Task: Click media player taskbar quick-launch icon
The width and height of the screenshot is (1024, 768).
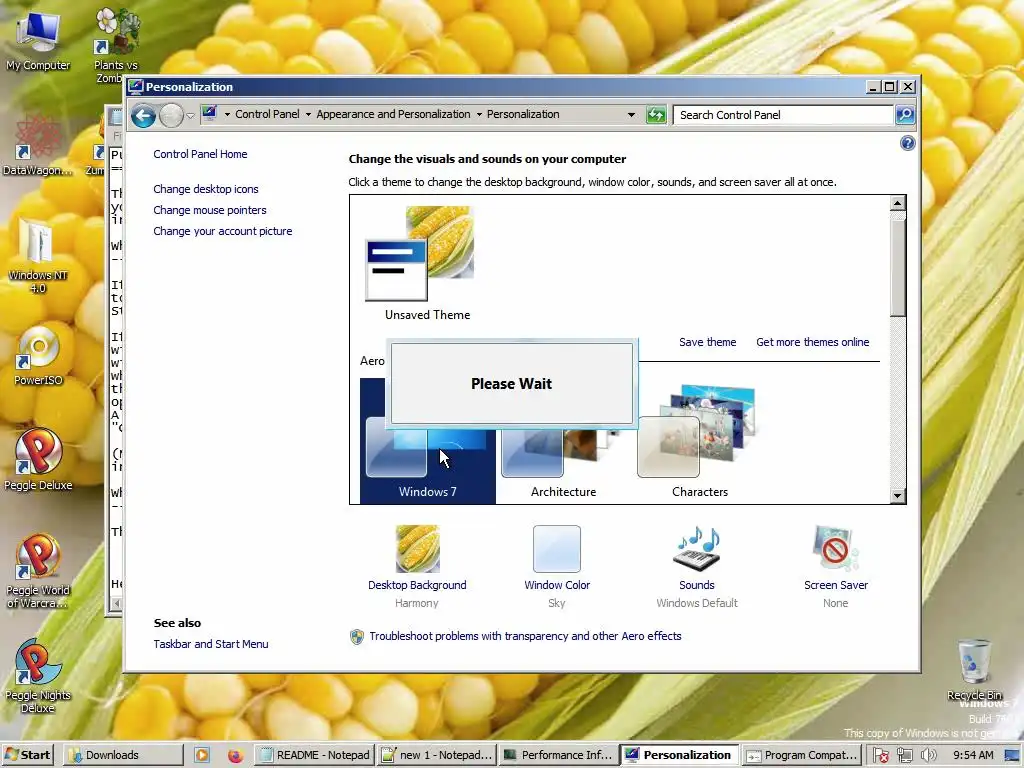Action: click(202, 755)
